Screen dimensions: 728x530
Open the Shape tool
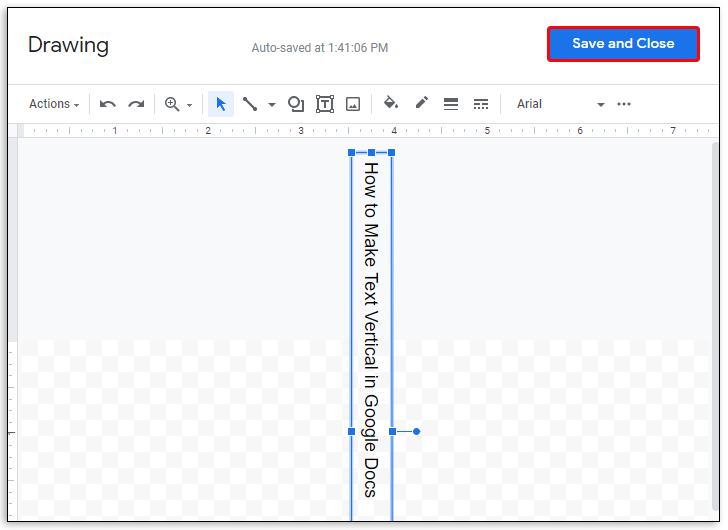click(x=296, y=104)
